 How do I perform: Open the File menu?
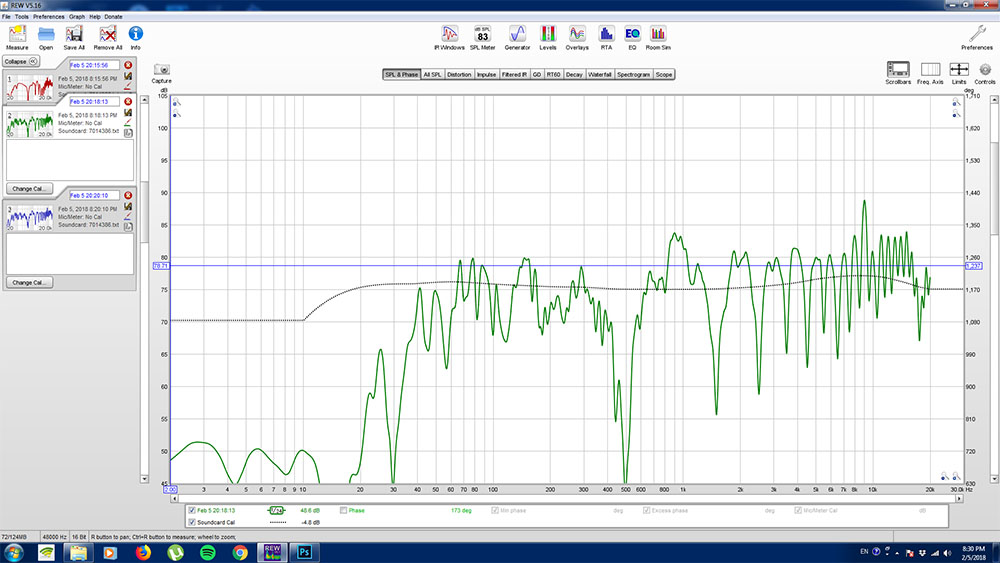click(x=6, y=17)
